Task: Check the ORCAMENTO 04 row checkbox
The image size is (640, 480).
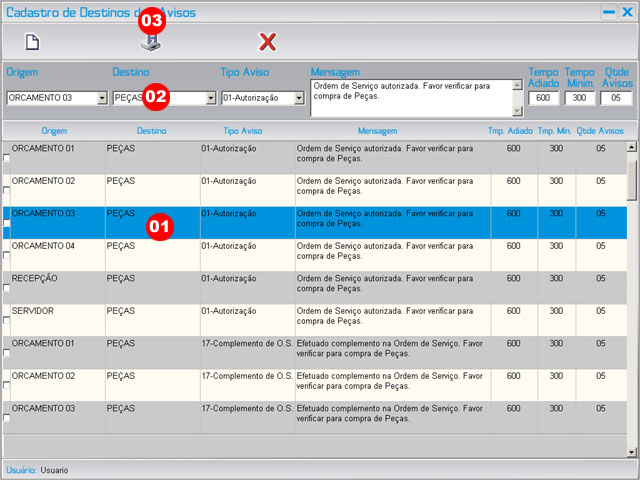Action: (x=7, y=255)
